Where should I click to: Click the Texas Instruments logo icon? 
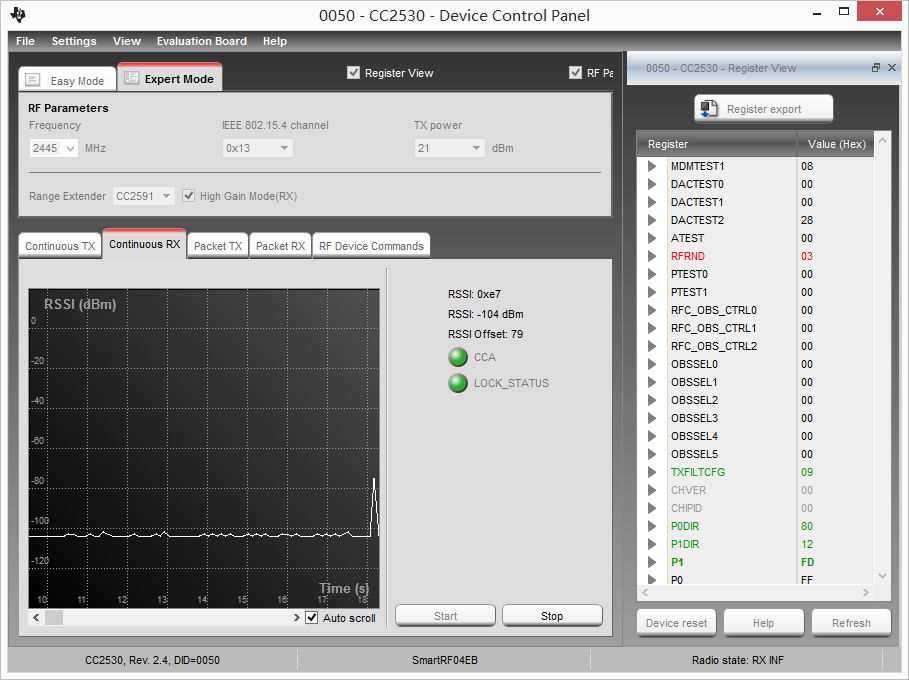(x=18, y=15)
